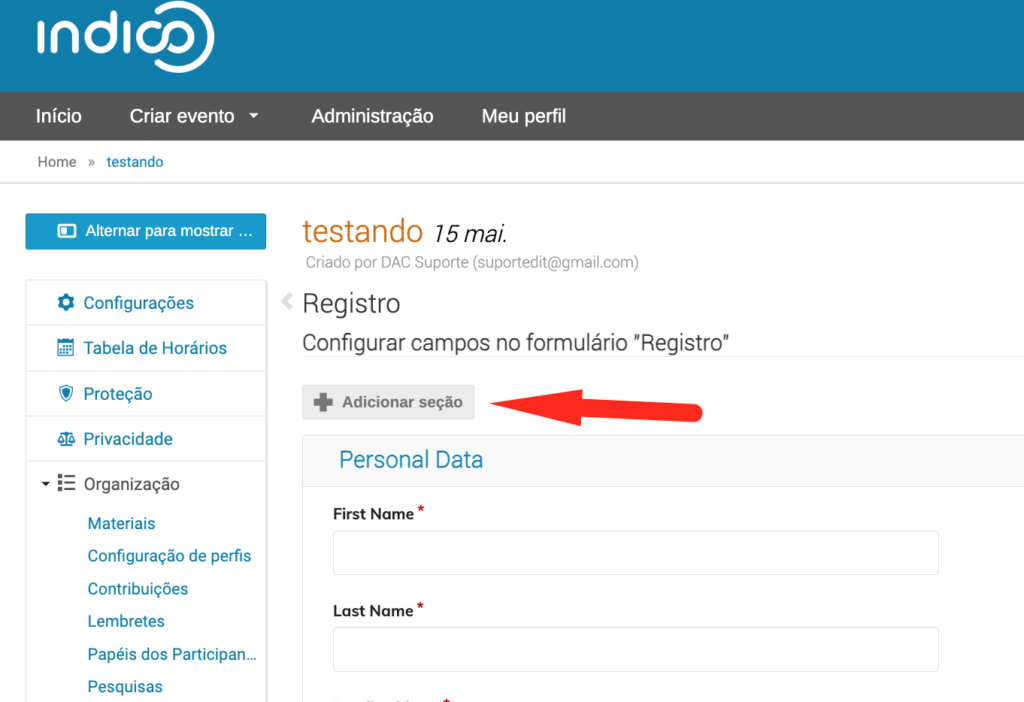Screen dimensions: 1024x702
Task: Click the plus icon on Adicionar seção
Action: pyautogui.click(x=323, y=402)
